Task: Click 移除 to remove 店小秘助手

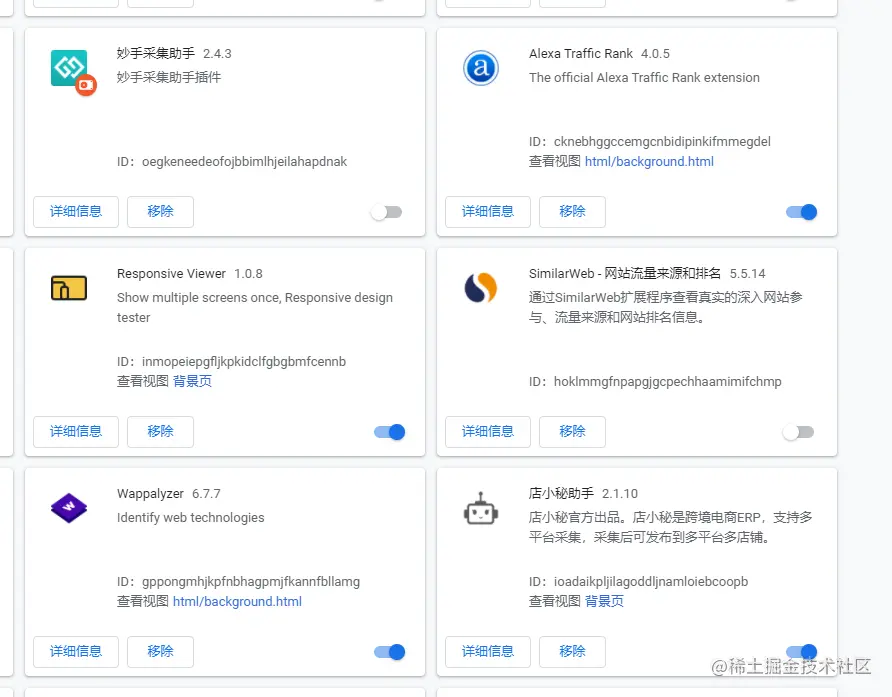Action: [x=572, y=651]
